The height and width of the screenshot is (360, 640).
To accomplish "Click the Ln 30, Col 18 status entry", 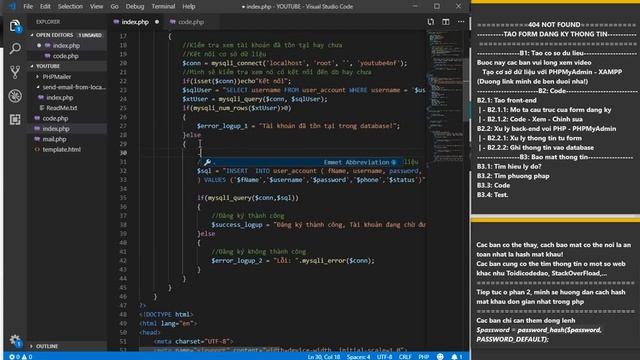I will click(324, 357).
